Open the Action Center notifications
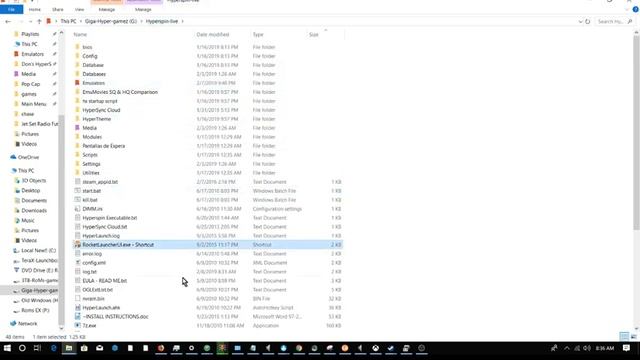 tap(627, 348)
